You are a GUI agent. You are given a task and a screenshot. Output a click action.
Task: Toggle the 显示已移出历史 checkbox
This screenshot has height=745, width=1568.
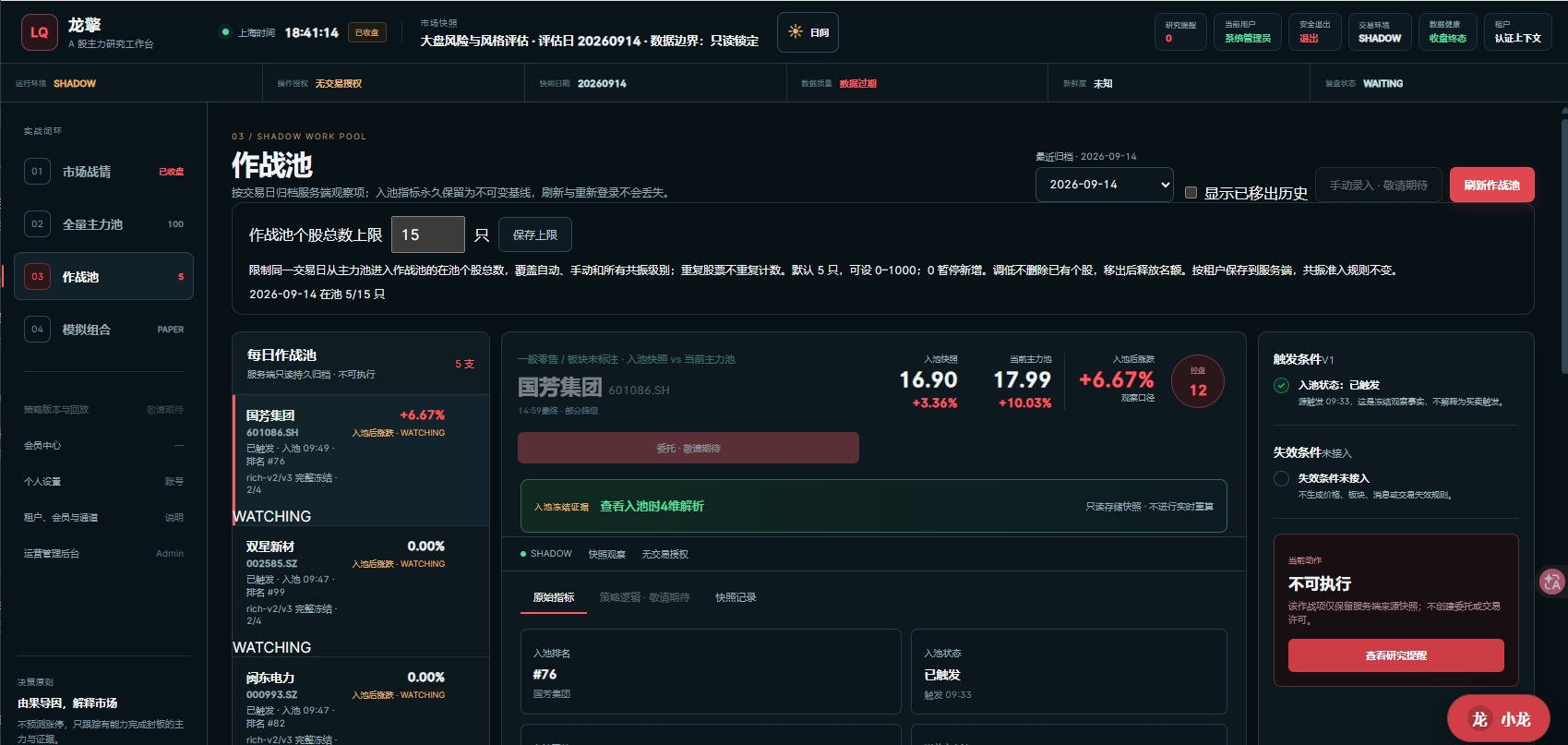[1191, 193]
